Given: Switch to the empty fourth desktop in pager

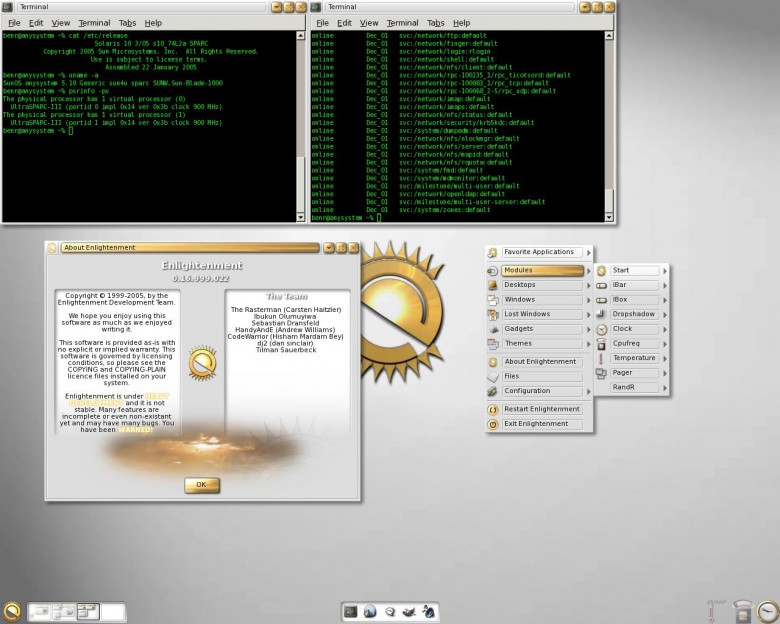Looking at the screenshot, I should coord(113,612).
